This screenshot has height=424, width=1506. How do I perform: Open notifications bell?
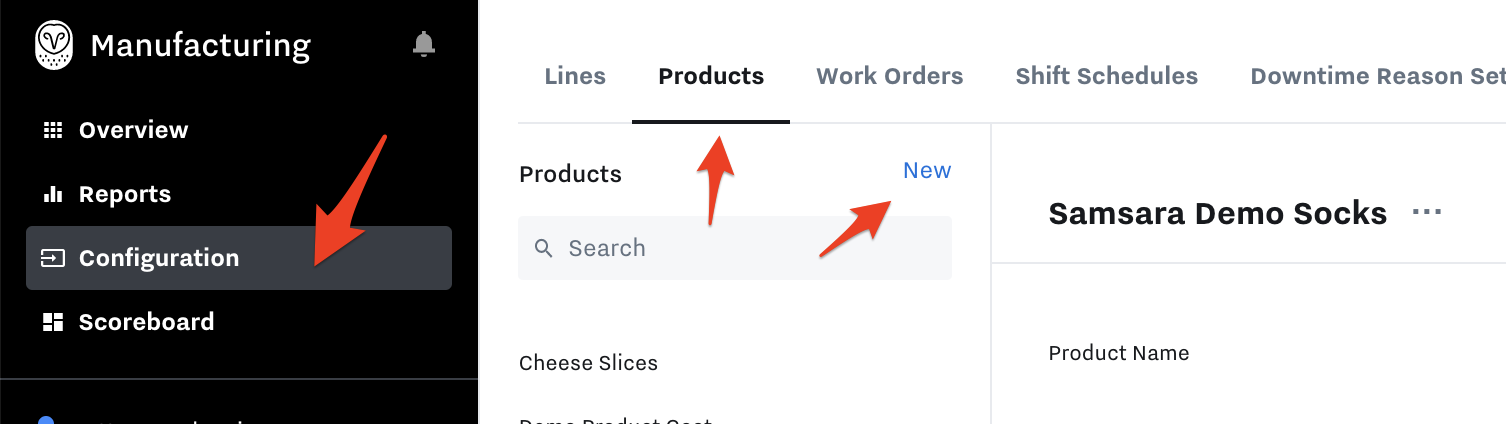coord(424,44)
